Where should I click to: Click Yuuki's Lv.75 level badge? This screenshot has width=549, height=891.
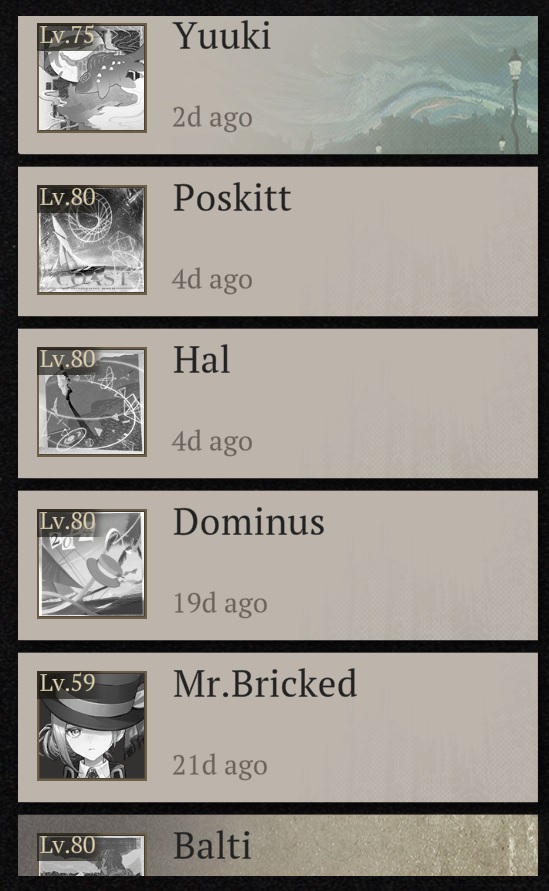[67, 36]
